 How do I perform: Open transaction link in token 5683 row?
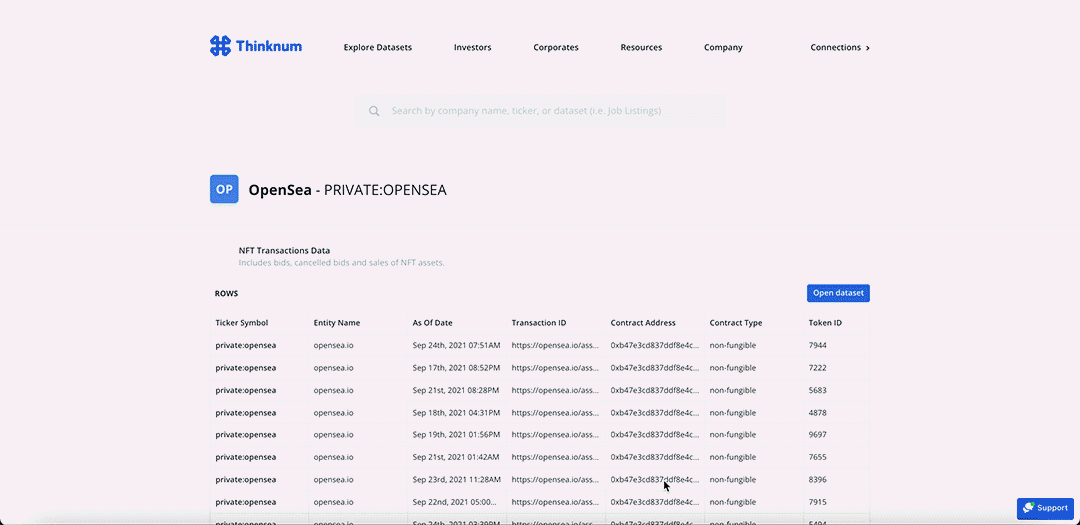click(x=556, y=390)
